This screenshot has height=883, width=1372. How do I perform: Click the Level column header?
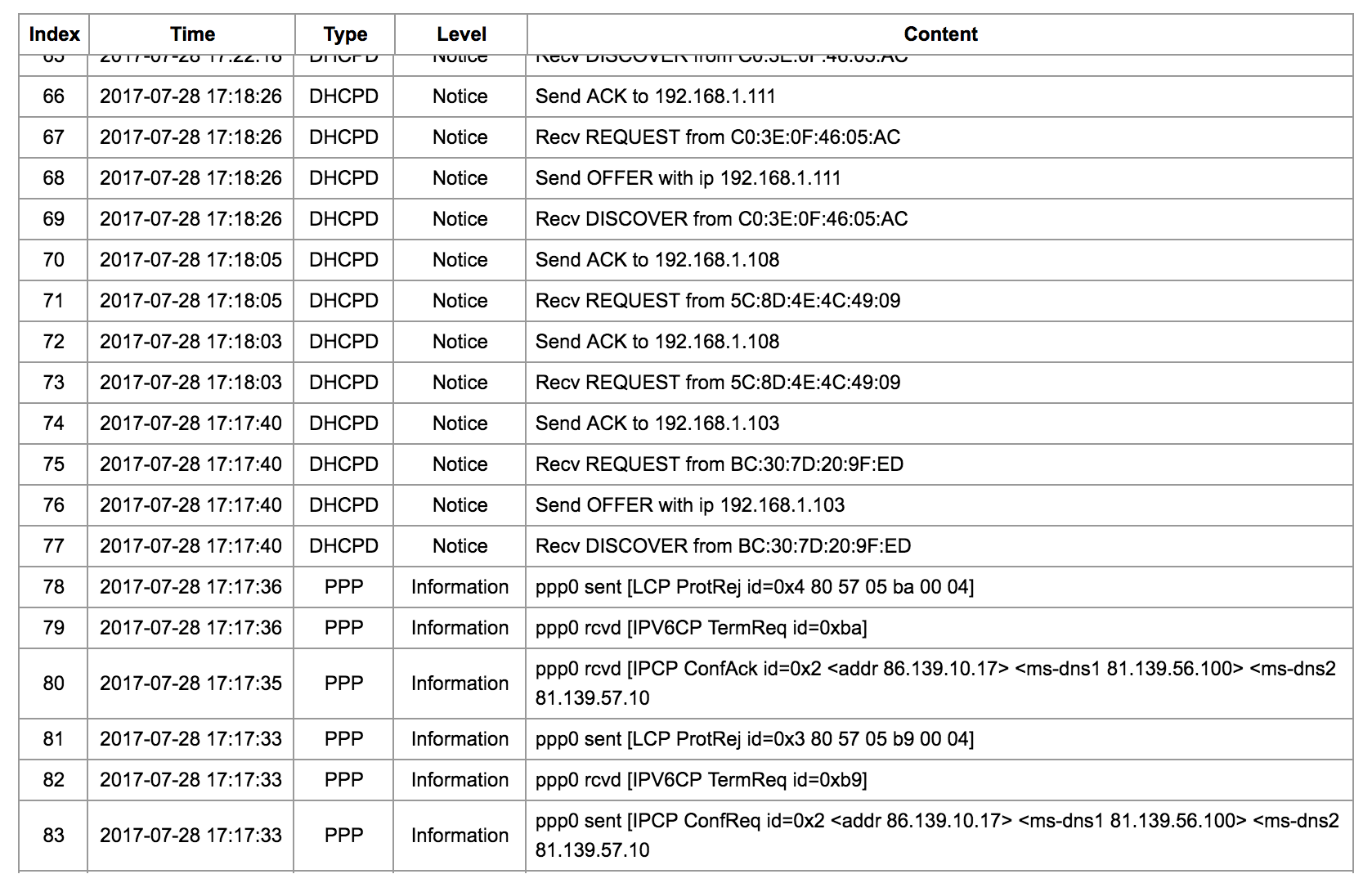point(461,34)
